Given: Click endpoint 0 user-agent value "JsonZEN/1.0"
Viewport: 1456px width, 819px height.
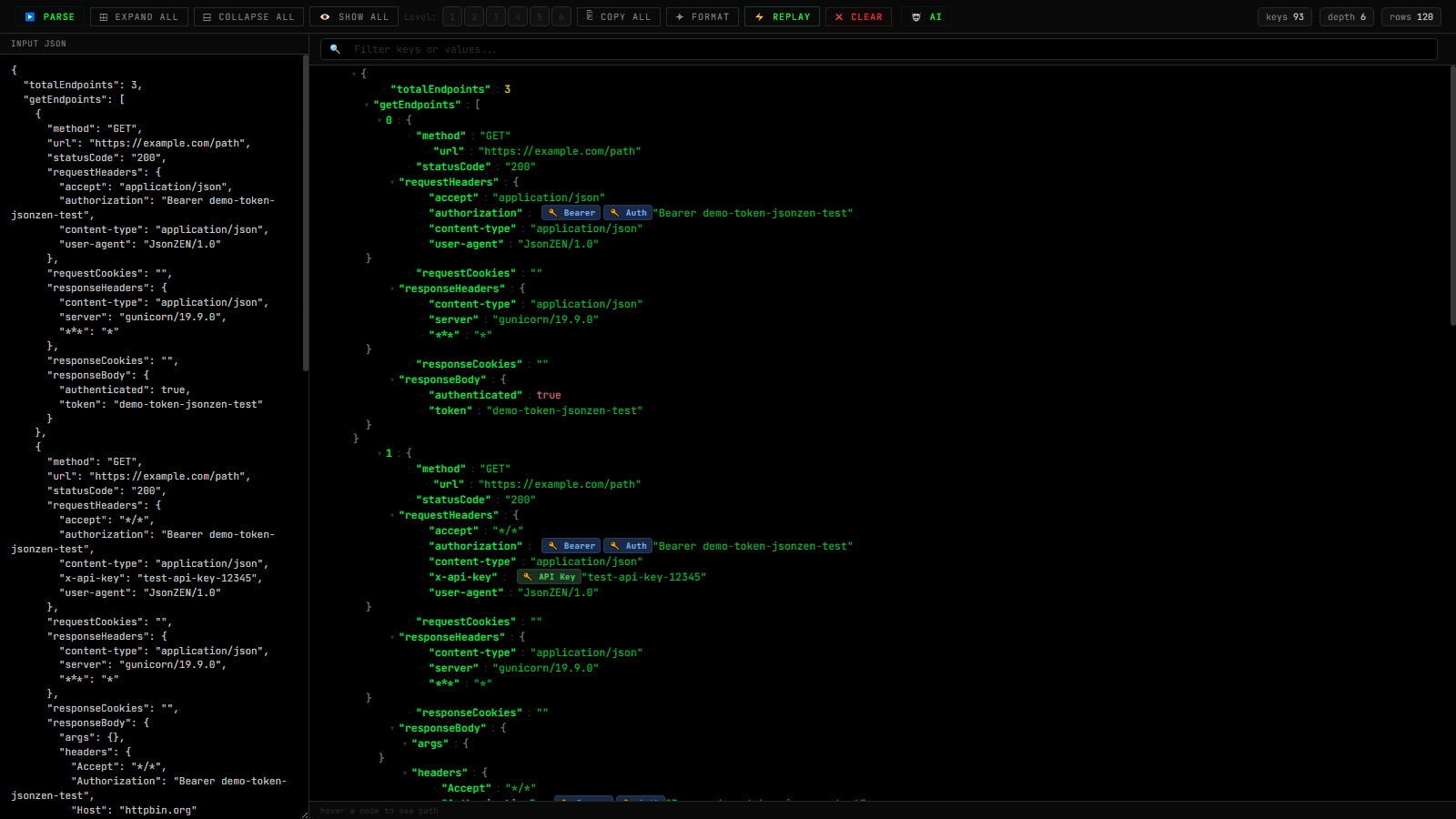Looking at the screenshot, I should click(x=558, y=244).
